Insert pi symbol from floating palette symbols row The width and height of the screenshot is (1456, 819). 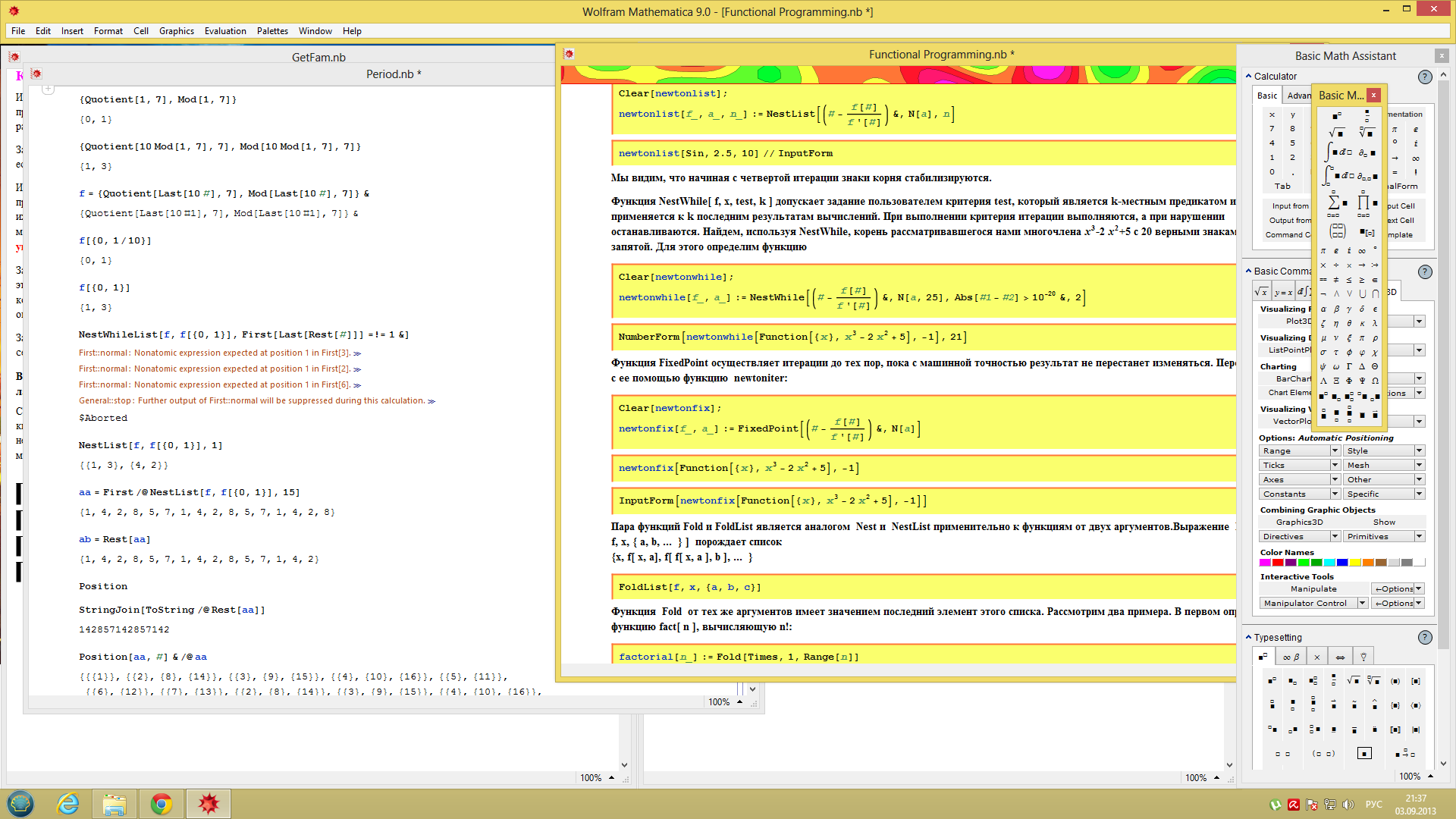pyautogui.click(x=1324, y=251)
